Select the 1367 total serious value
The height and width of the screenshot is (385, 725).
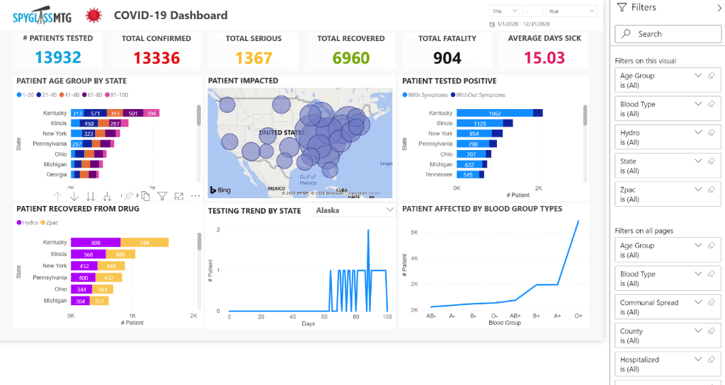tap(253, 58)
